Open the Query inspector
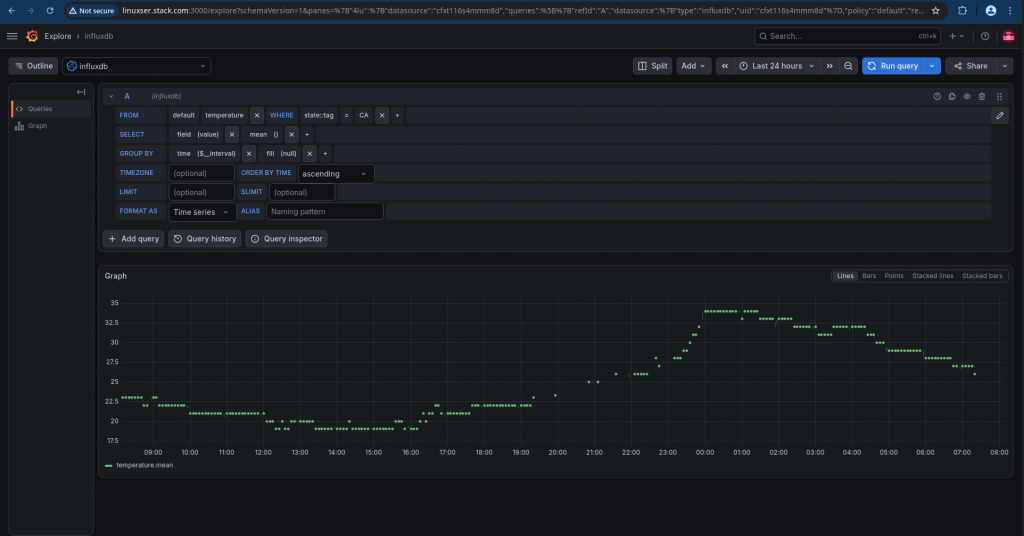This screenshot has height=536, width=1024. [286, 239]
